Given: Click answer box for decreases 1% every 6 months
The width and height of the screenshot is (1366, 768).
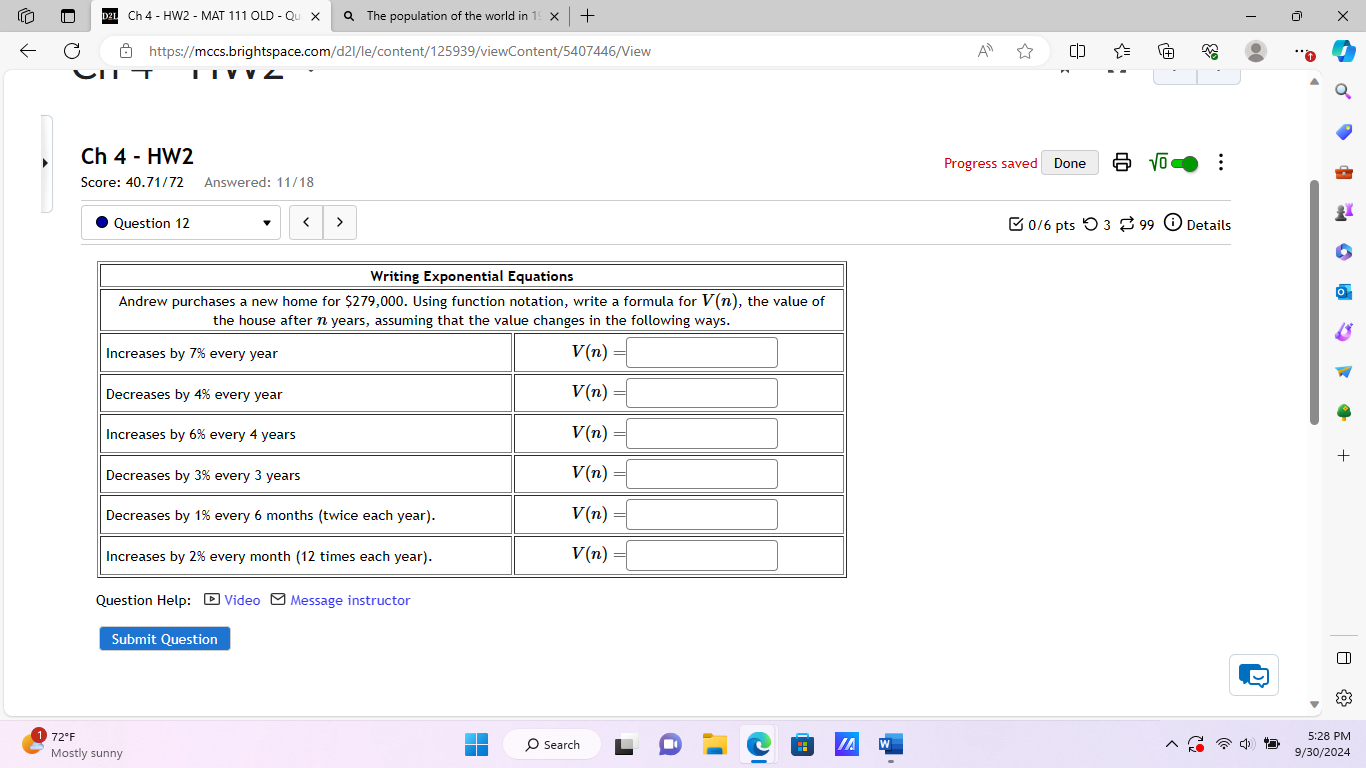Looking at the screenshot, I should (702, 515).
